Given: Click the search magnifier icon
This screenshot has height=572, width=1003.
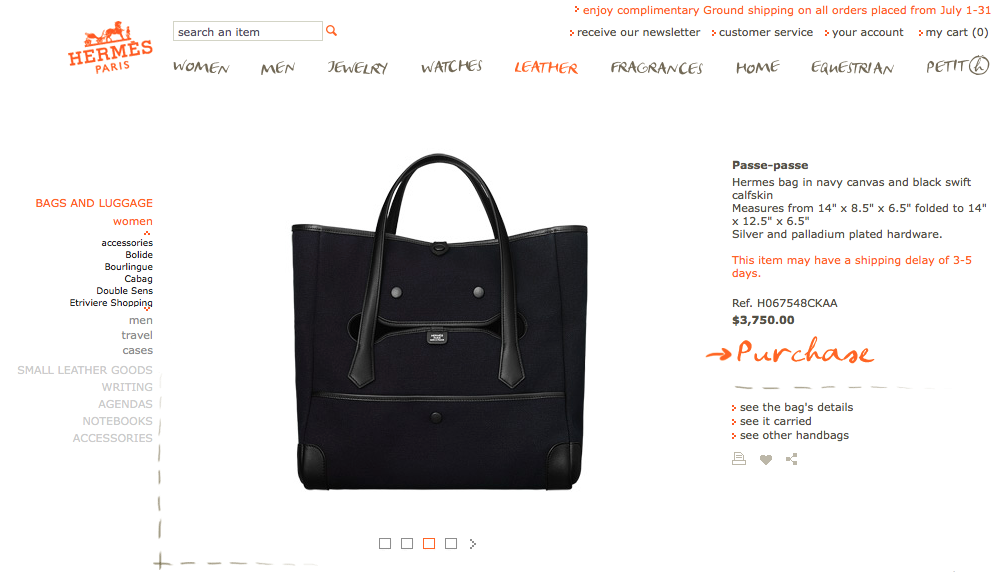Looking at the screenshot, I should 331,31.
